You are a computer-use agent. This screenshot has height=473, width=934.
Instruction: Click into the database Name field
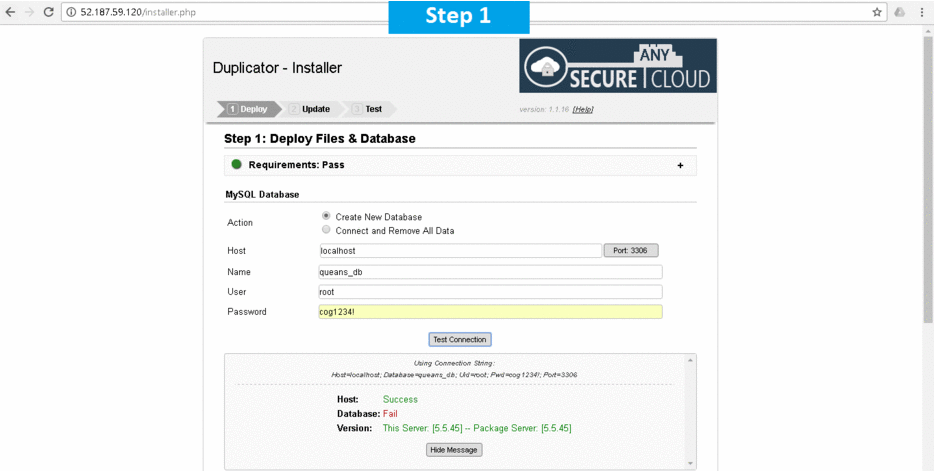pos(489,271)
